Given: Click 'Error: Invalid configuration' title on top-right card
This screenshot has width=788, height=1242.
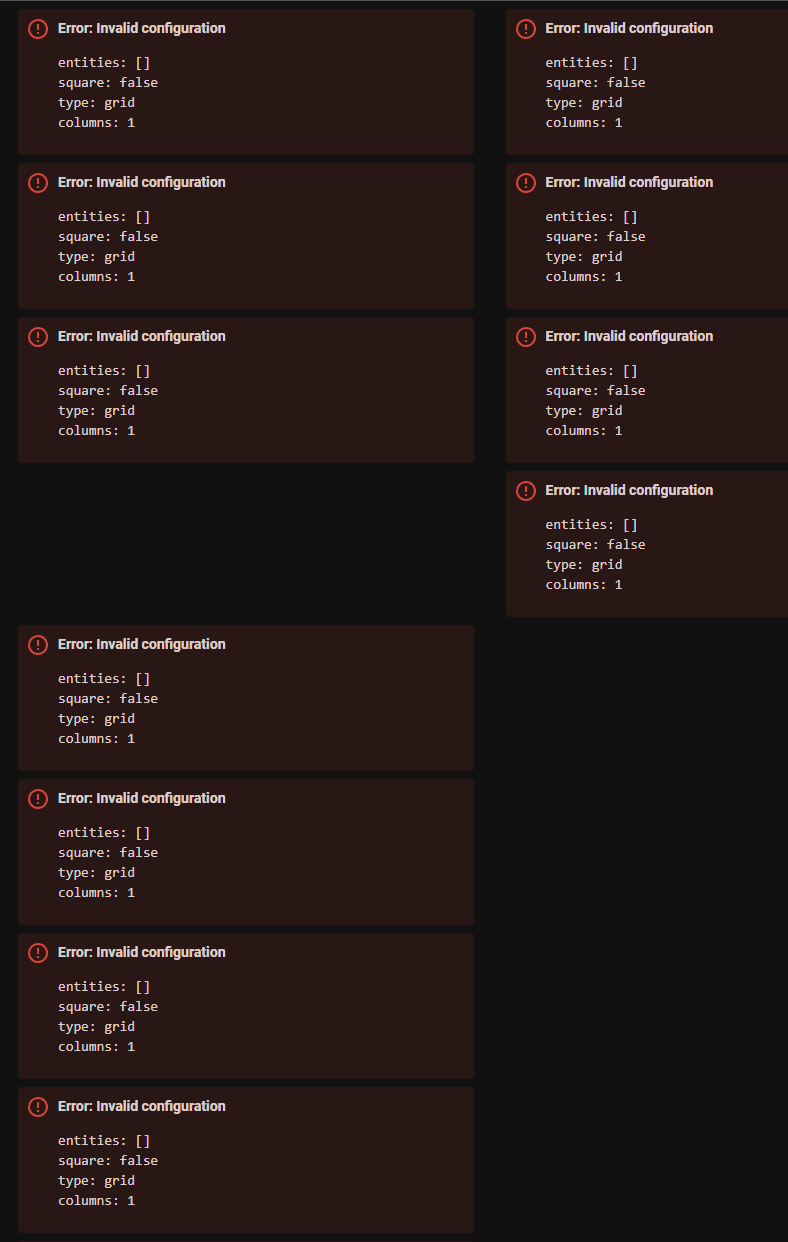Looking at the screenshot, I should point(629,29).
